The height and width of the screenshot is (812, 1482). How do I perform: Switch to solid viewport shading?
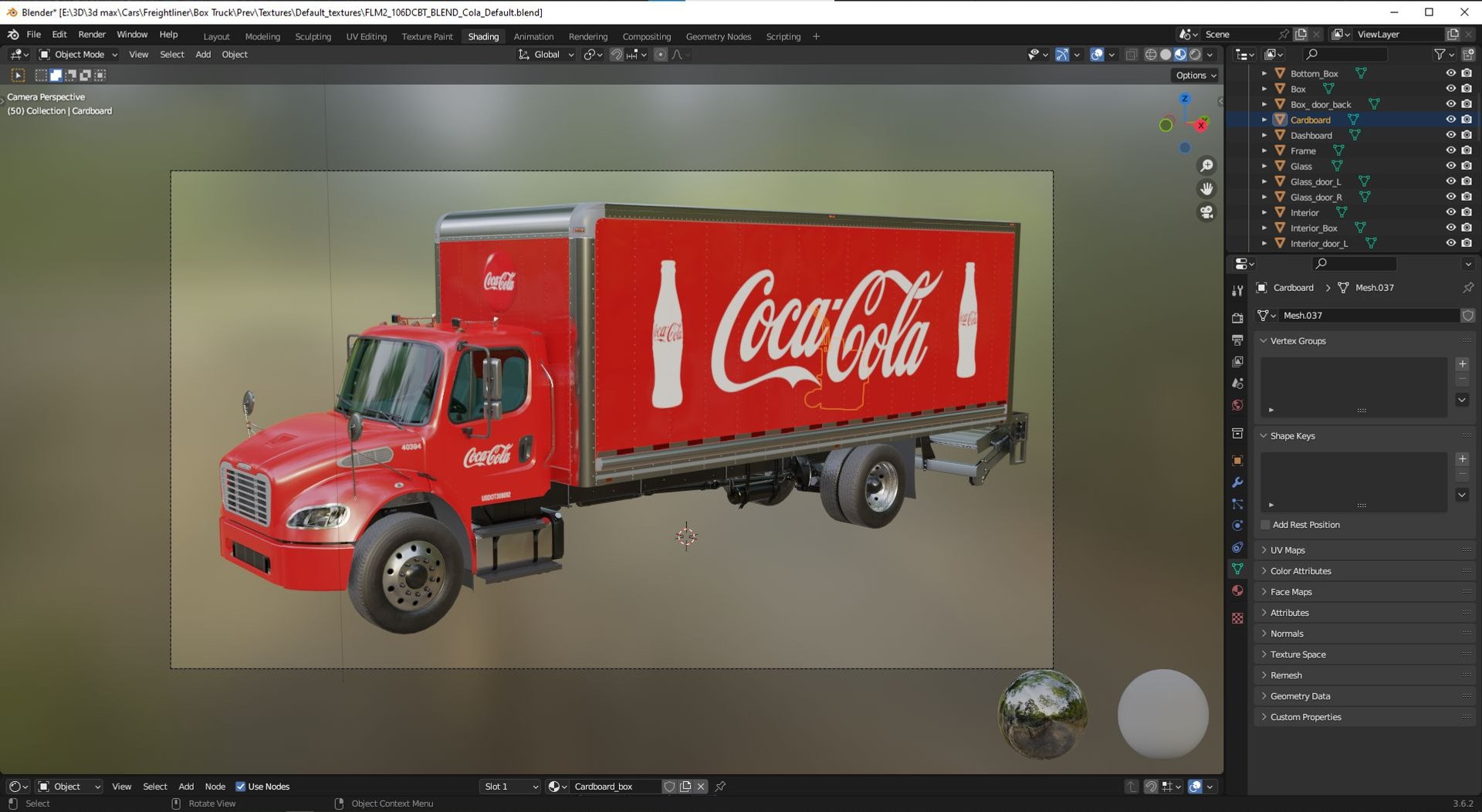[1166, 55]
